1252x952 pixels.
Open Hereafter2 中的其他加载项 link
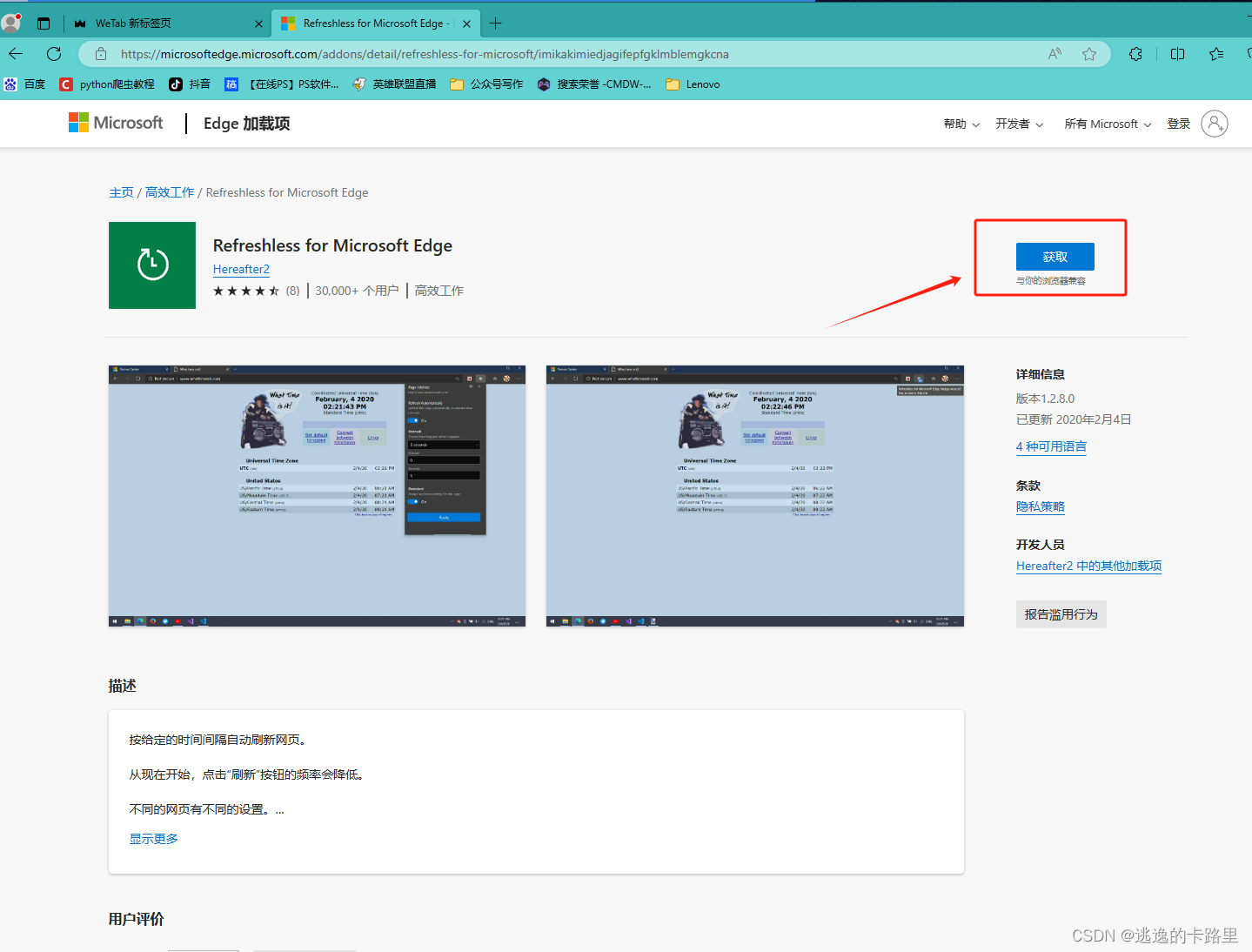(x=1088, y=566)
